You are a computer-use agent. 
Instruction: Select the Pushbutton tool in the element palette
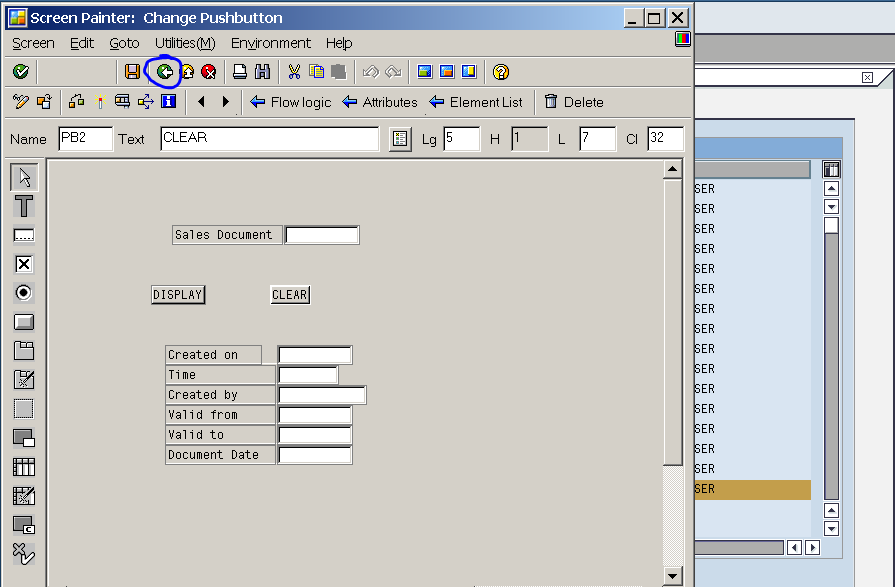25,321
